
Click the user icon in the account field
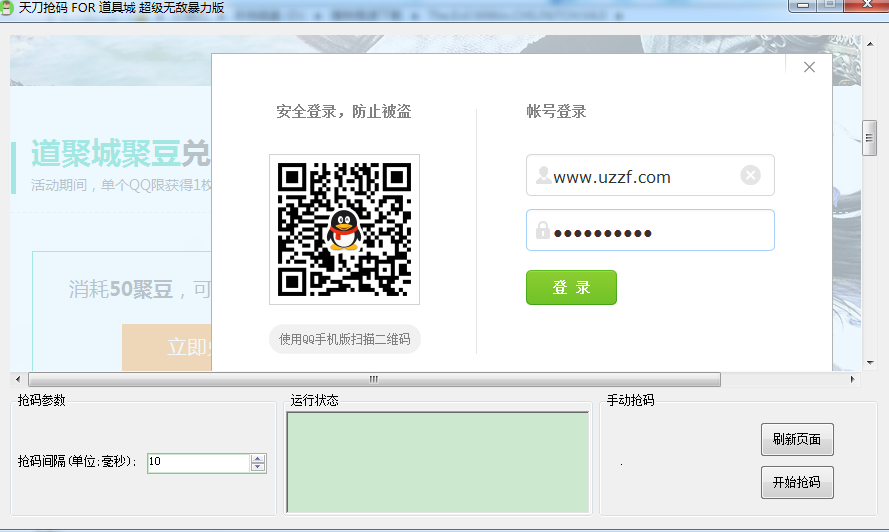point(543,175)
